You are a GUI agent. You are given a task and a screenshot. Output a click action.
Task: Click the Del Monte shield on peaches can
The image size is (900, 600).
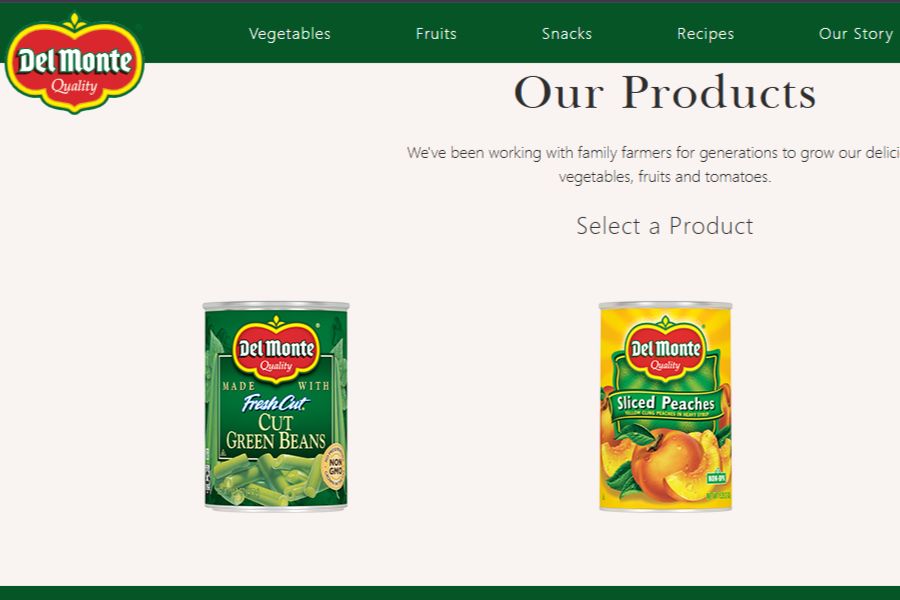point(666,349)
